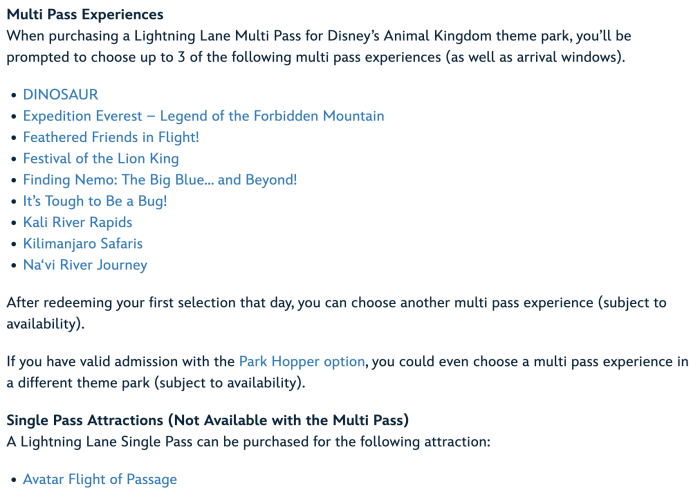Follow the Park Hopper option link
Viewport: 700px width, 500px height.
(301, 361)
